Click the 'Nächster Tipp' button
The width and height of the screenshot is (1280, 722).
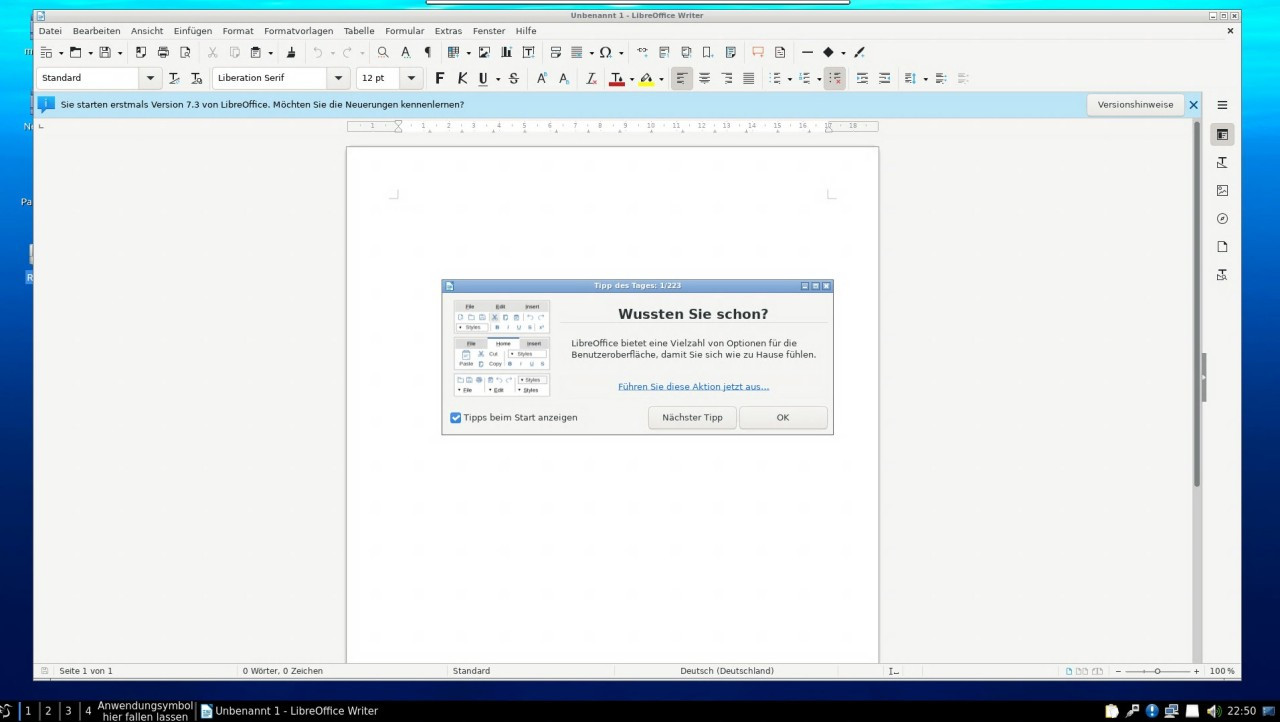[x=692, y=418]
